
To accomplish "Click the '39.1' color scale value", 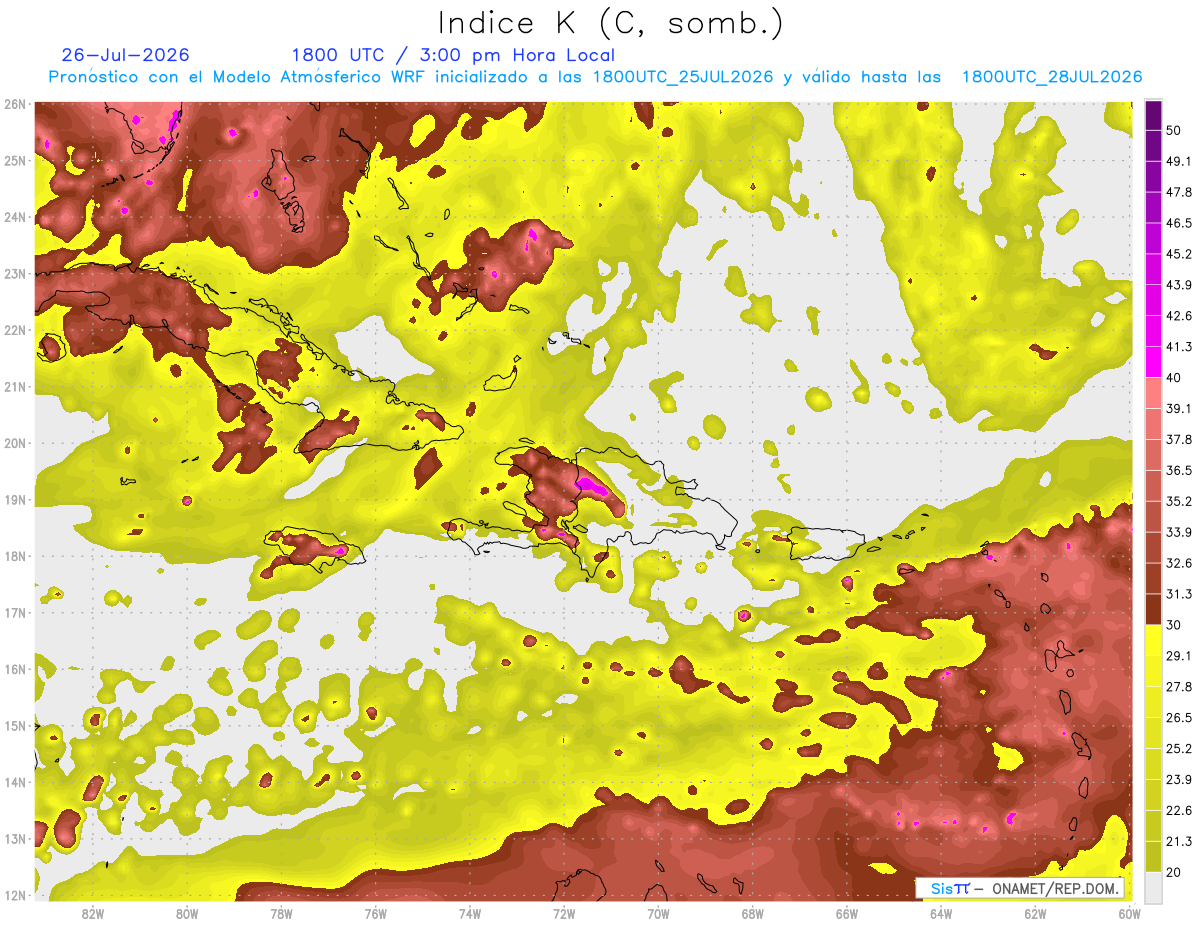I will pyautogui.click(x=1178, y=408).
